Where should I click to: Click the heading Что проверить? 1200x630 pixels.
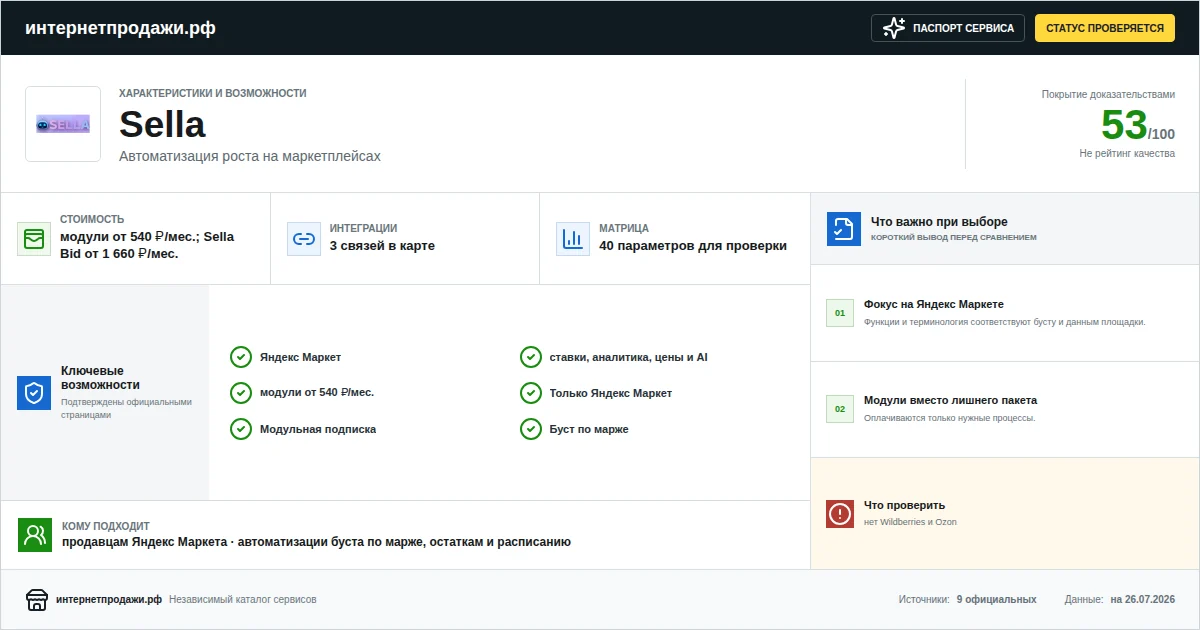pos(904,505)
